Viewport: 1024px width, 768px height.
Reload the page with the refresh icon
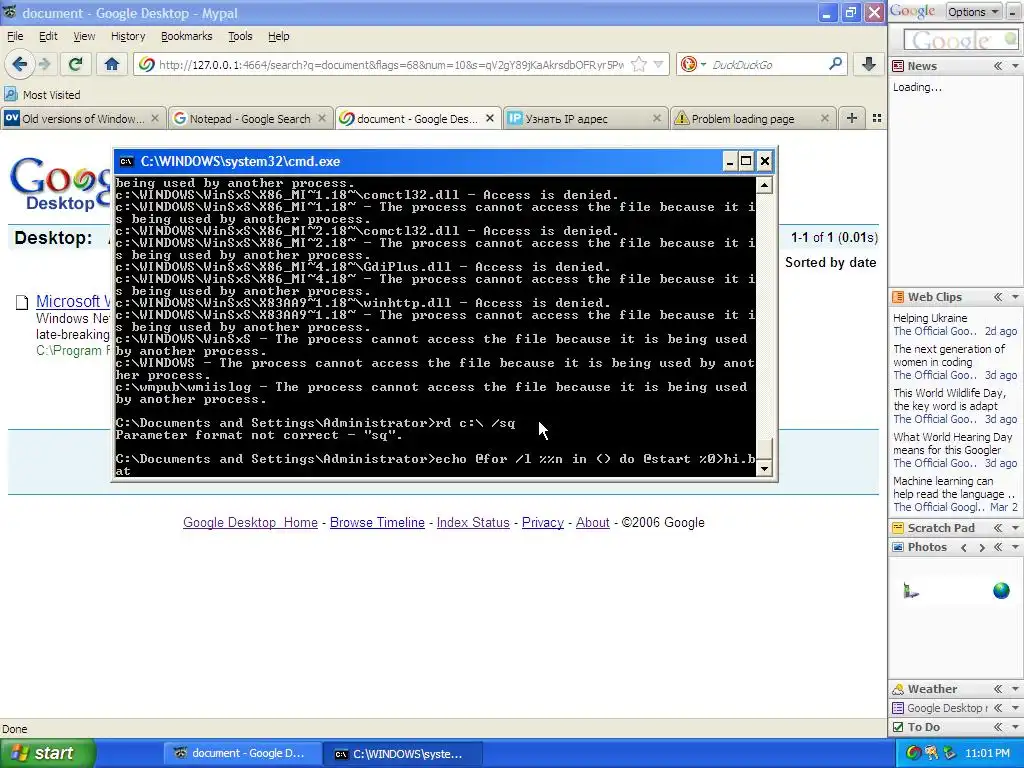coord(75,64)
